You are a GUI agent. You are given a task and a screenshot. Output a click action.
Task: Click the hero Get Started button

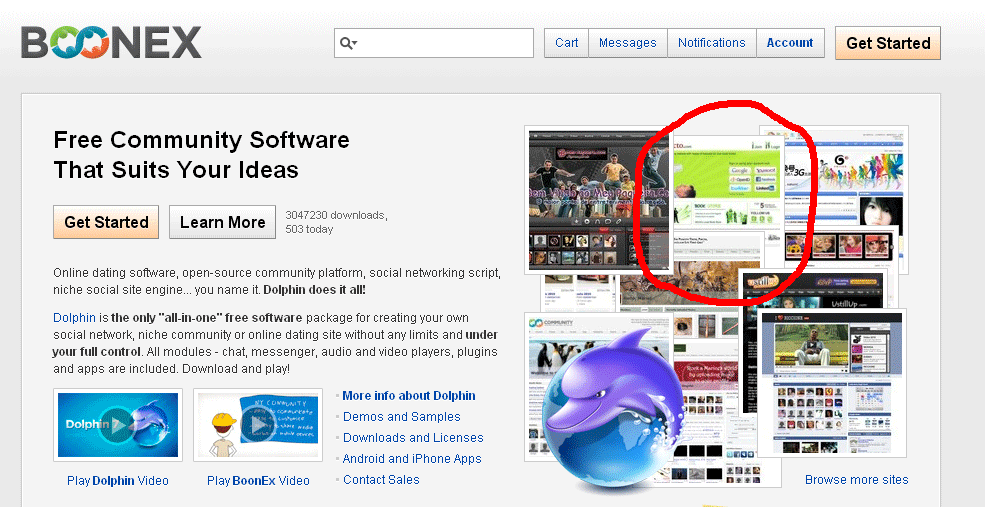[106, 222]
